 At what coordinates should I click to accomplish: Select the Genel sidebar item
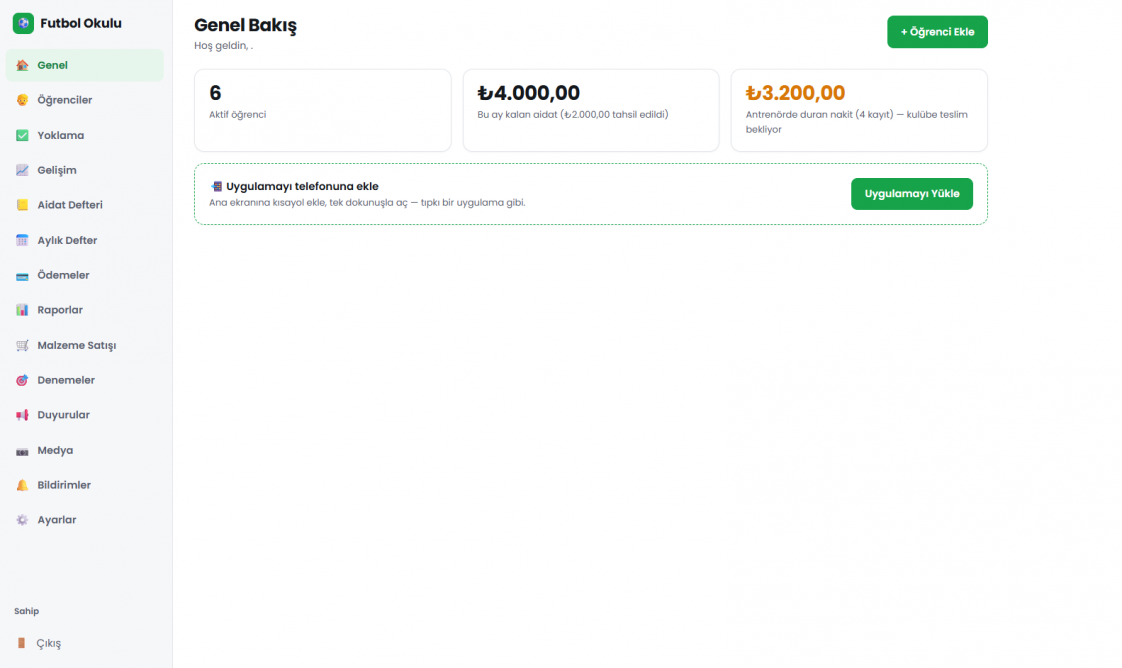(x=84, y=65)
